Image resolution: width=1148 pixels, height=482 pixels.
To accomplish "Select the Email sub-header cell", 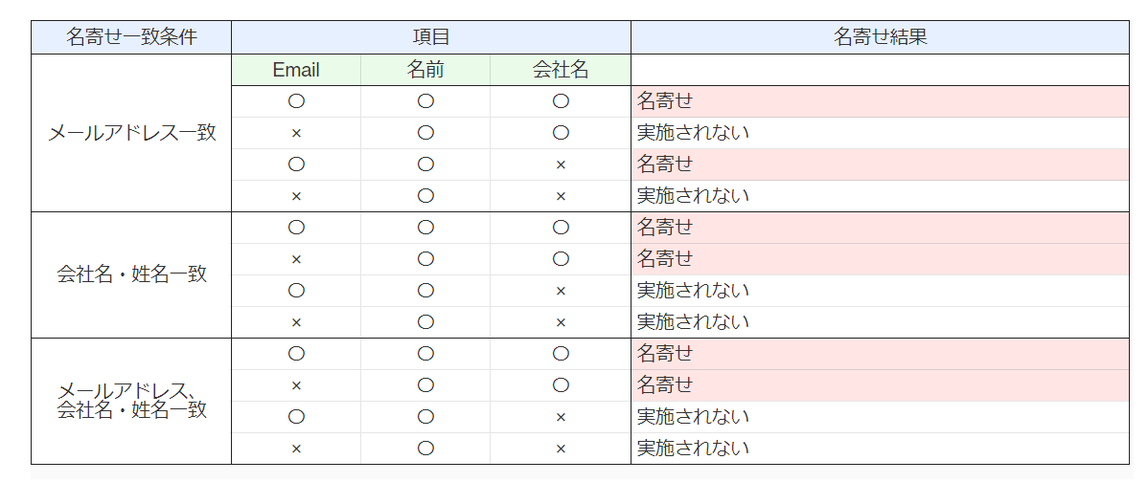I will point(296,70).
